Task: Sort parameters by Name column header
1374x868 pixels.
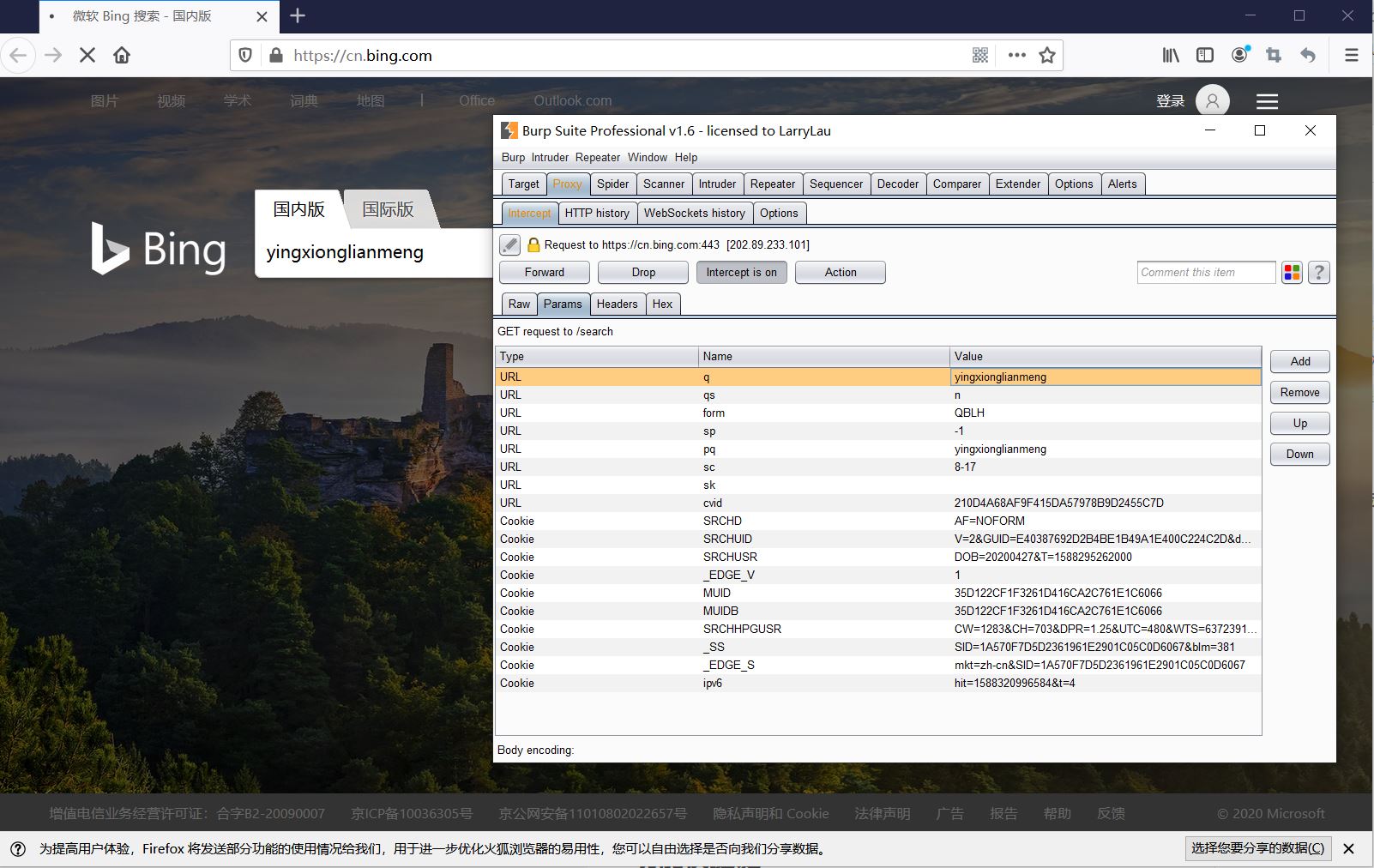Action: click(x=824, y=356)
